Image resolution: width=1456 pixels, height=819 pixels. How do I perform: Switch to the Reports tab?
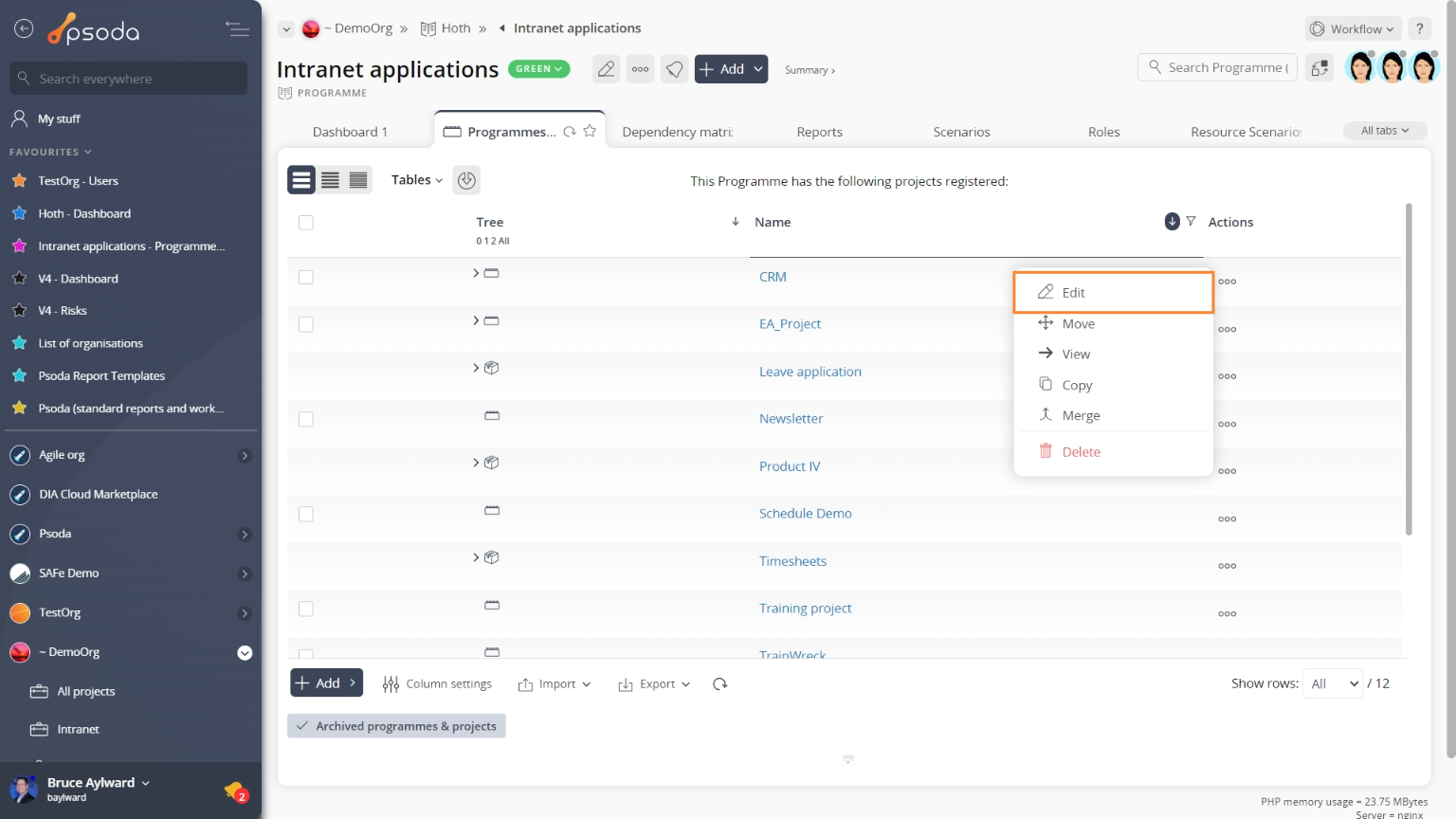[x=819, y=132]
